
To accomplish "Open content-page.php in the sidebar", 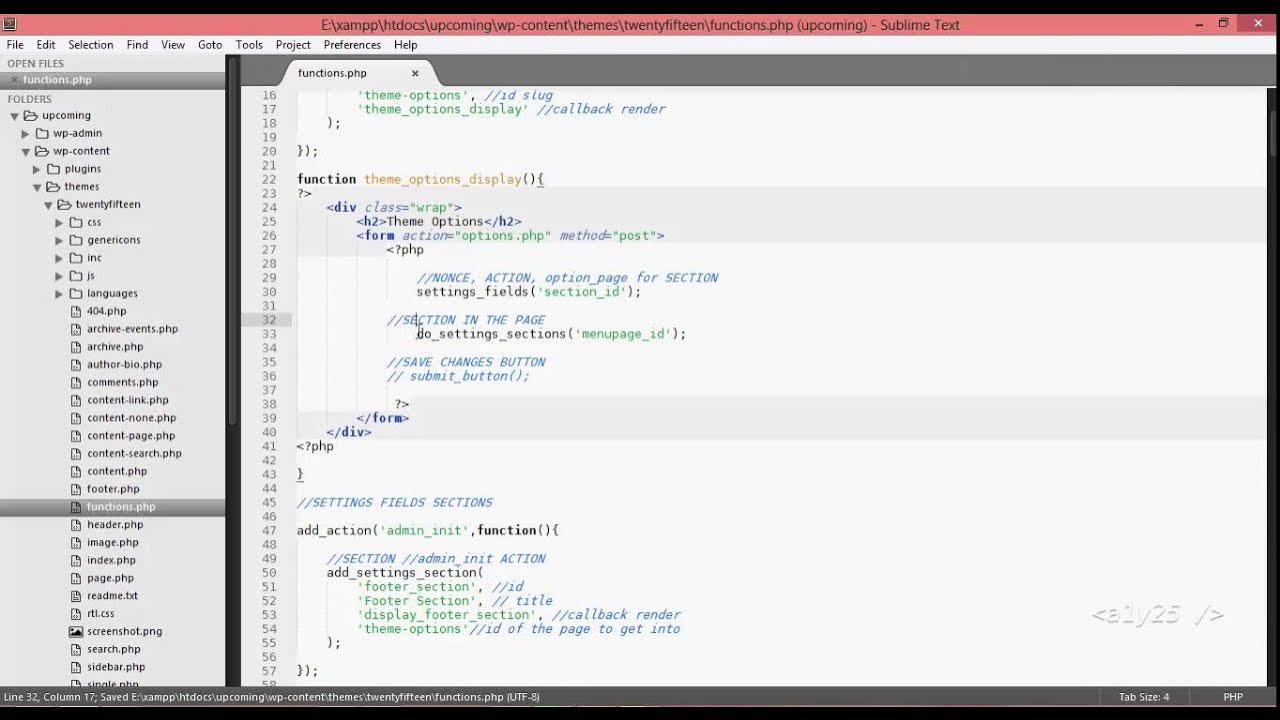I will (131, 436).
